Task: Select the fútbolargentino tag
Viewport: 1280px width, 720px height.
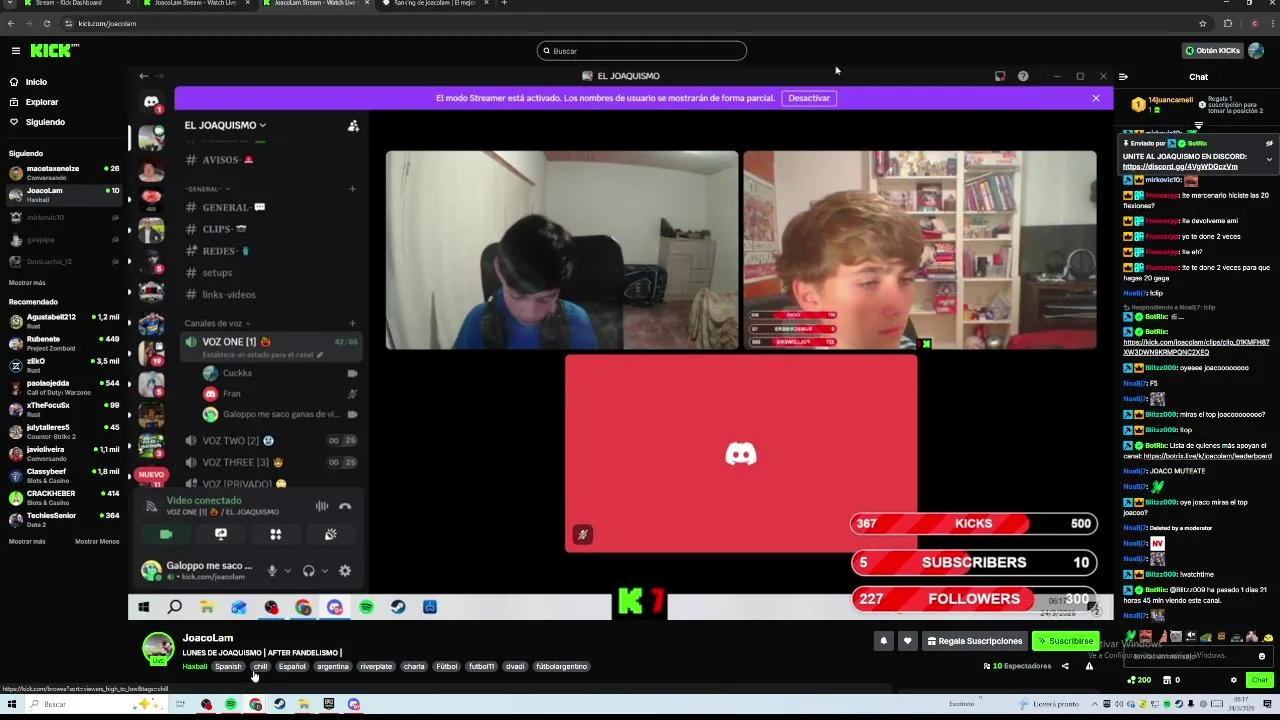Action: coord(561,666)
